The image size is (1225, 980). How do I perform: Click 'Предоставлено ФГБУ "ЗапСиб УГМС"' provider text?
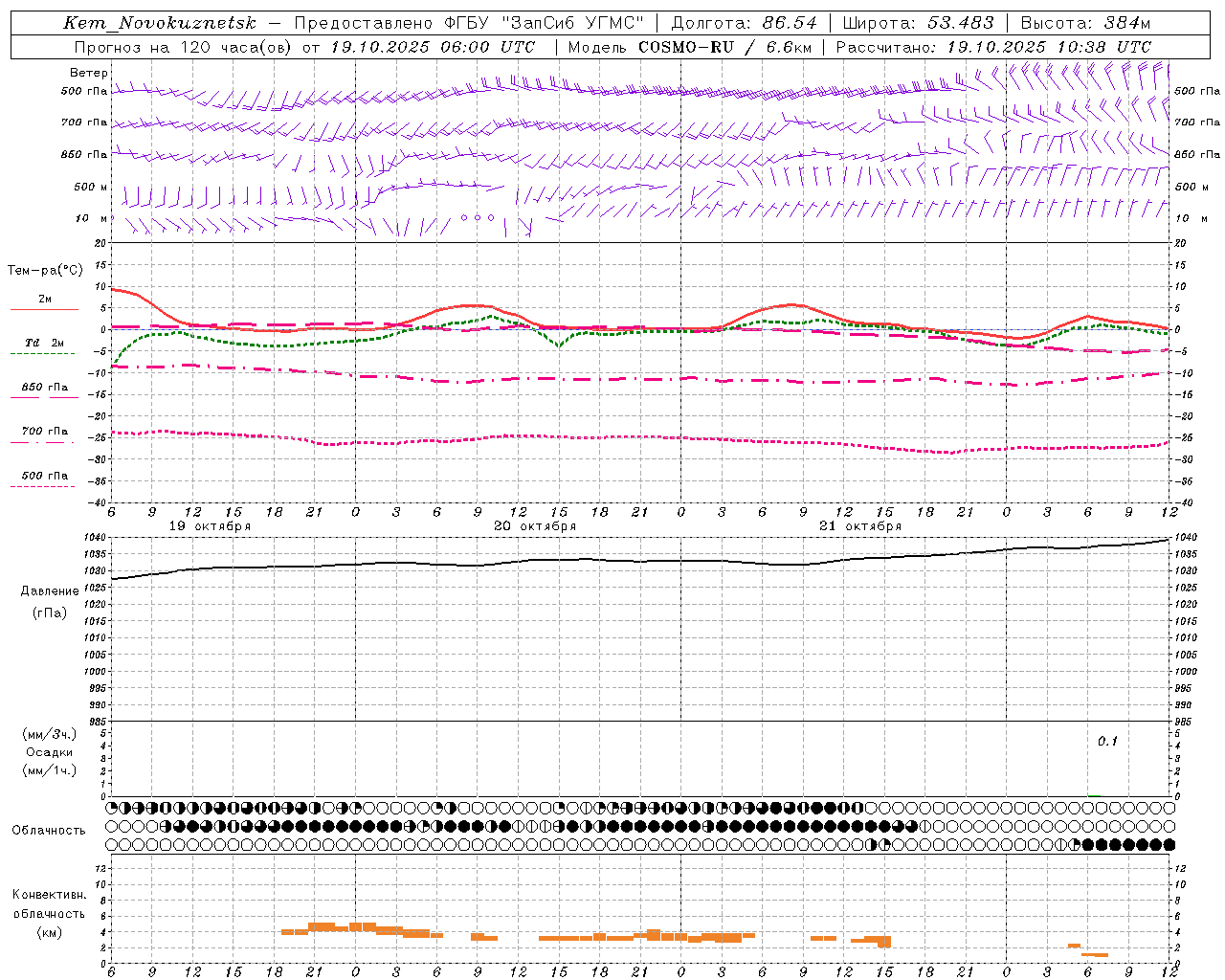(469, 23)
